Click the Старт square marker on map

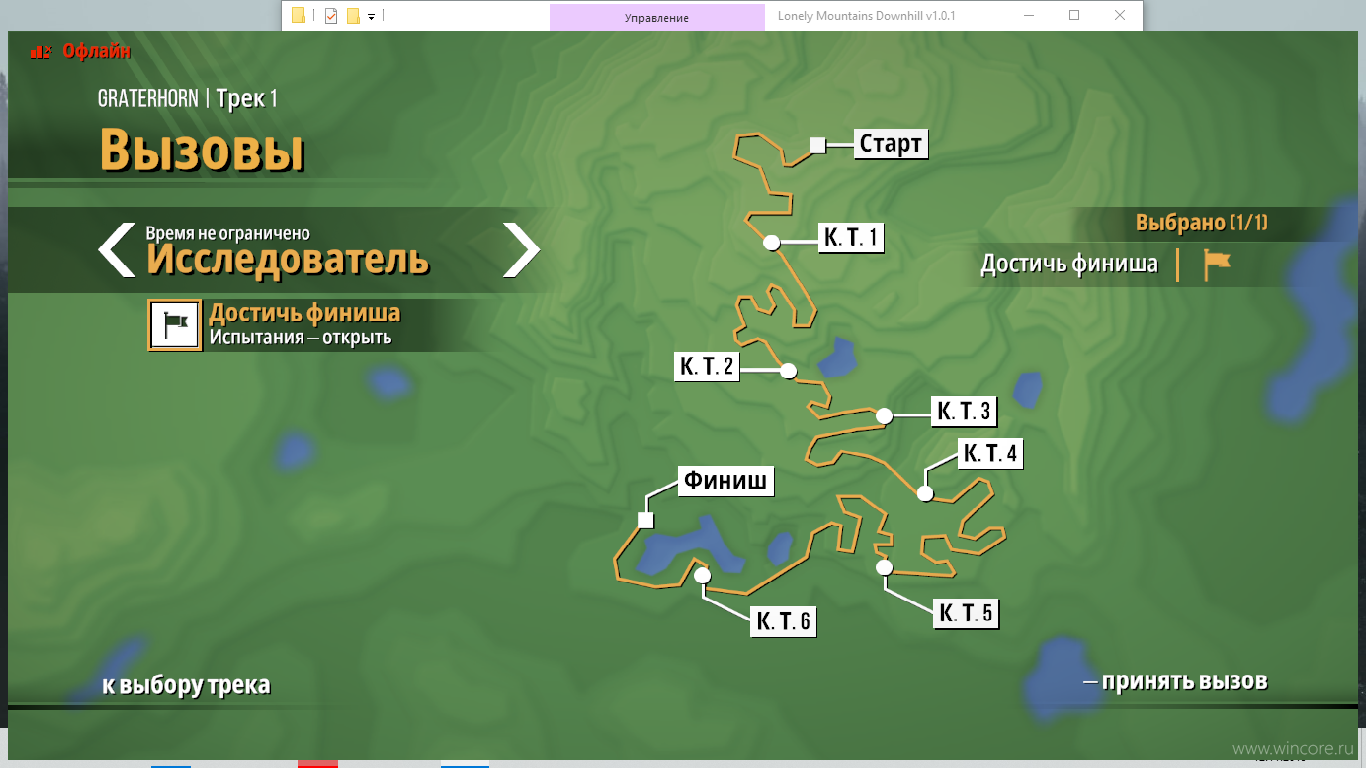click(x=817, y=145)
